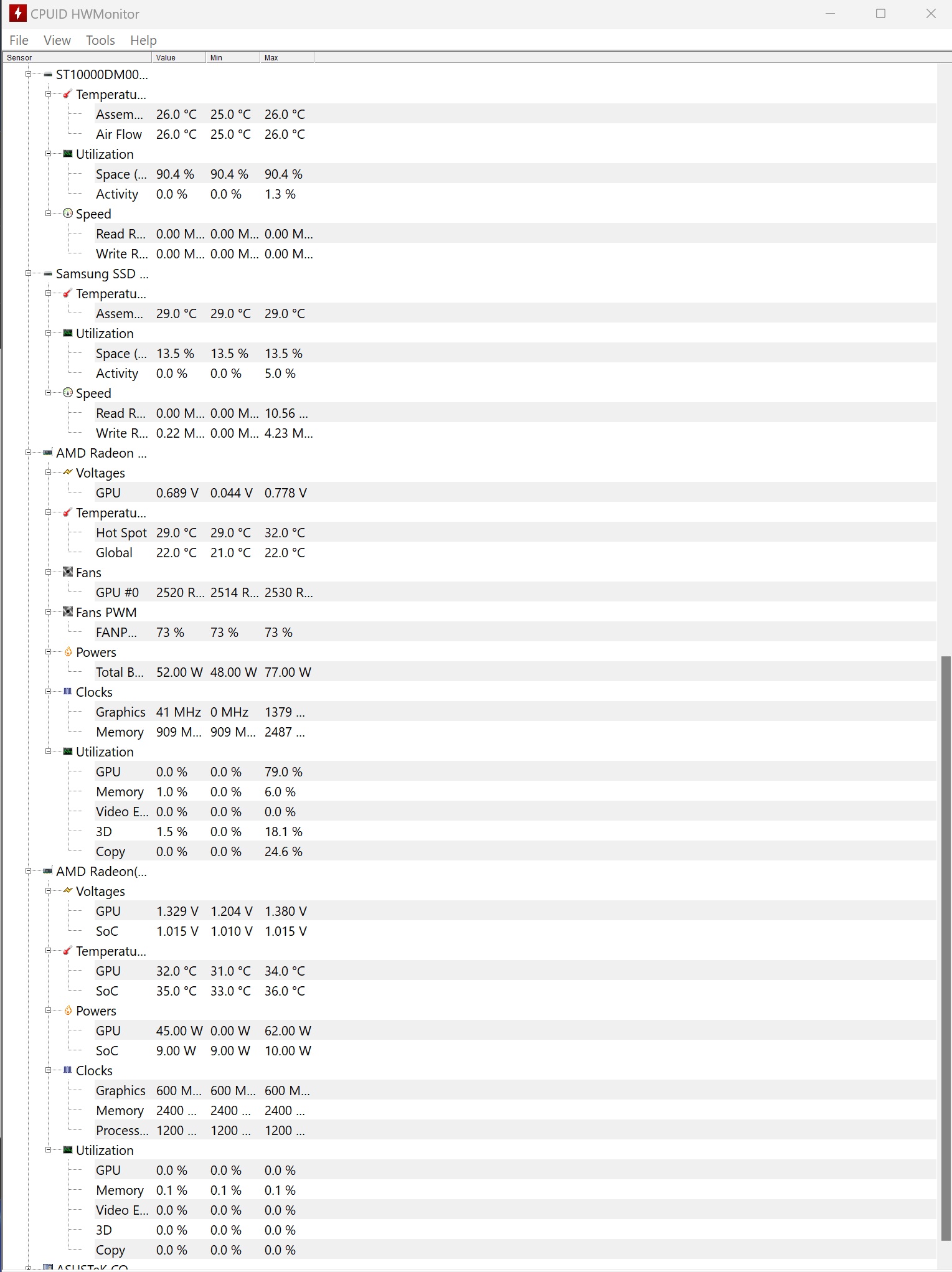This screenshot has height=1272, width=952.
Task: Click the 0.778 V GPU max value
Action: click(x=286, y=493)
